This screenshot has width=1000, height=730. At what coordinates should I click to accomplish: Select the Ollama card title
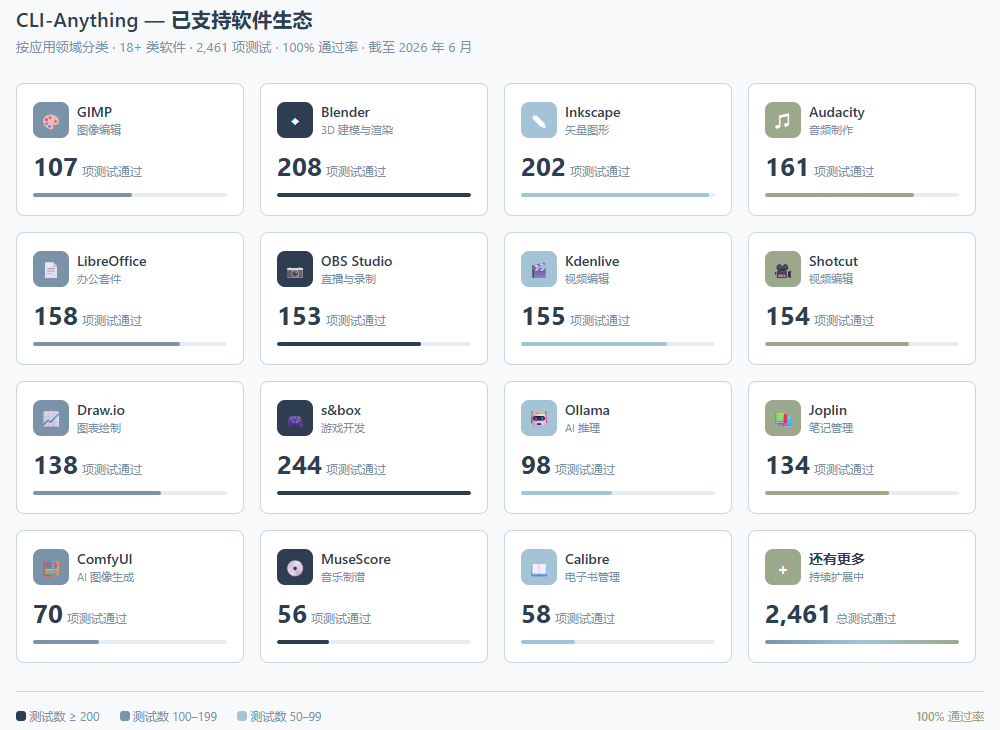[x=587, y=411]
